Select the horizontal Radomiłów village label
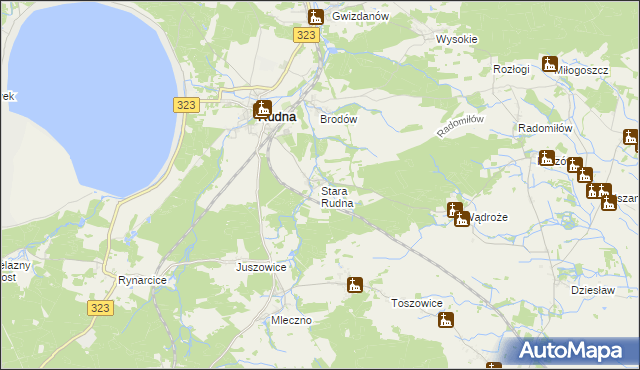 click(545, 128)
